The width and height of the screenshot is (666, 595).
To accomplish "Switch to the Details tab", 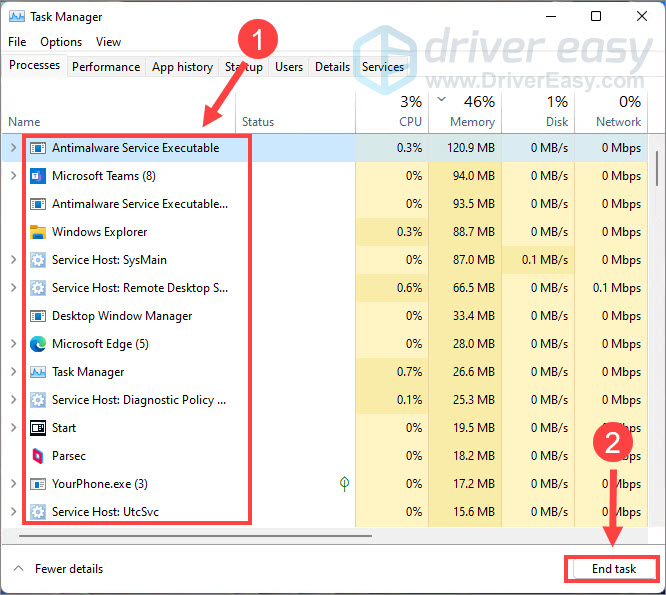I will click(333, 67).
